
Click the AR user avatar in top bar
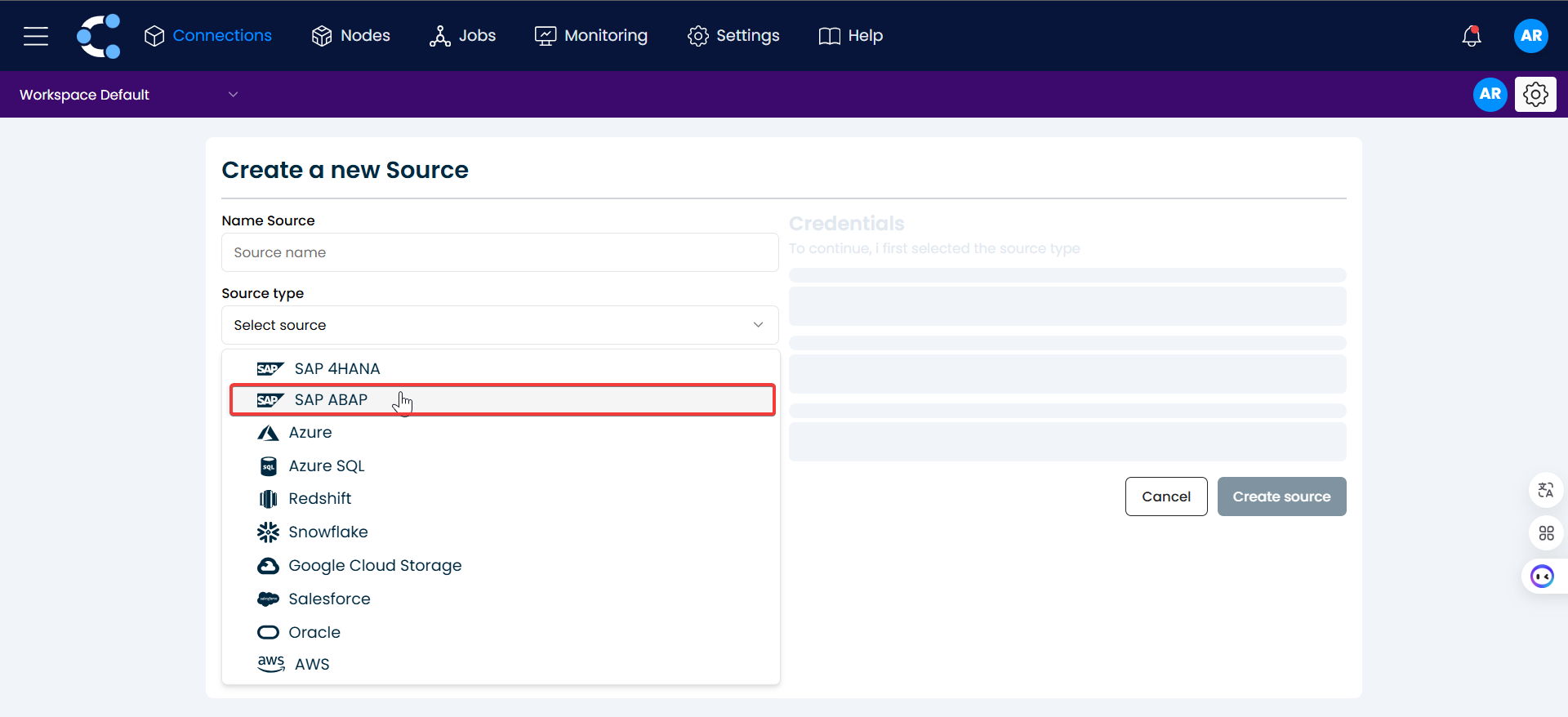(1530, 36)
